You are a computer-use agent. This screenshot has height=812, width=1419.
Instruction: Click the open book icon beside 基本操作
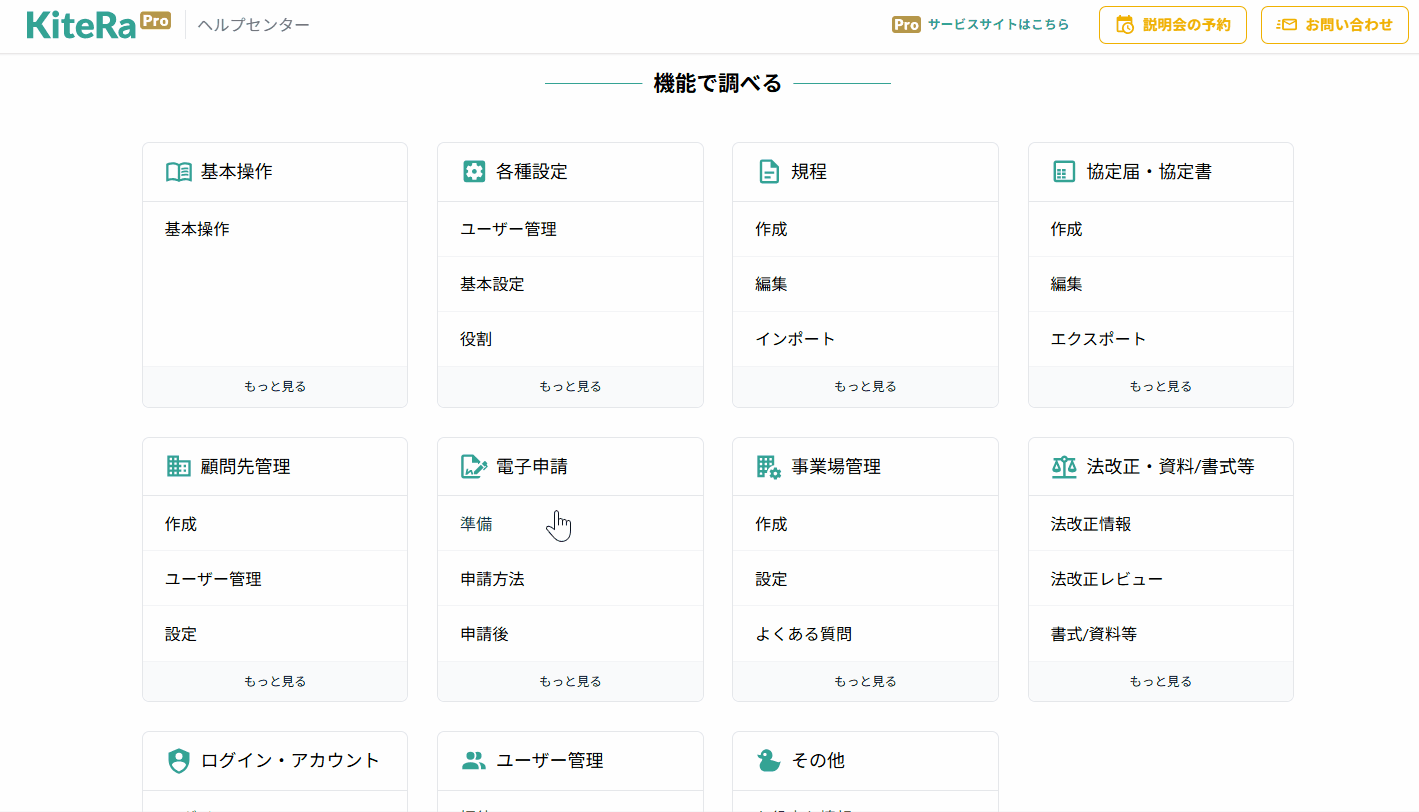pyautogui.click(x=178, y=172)
